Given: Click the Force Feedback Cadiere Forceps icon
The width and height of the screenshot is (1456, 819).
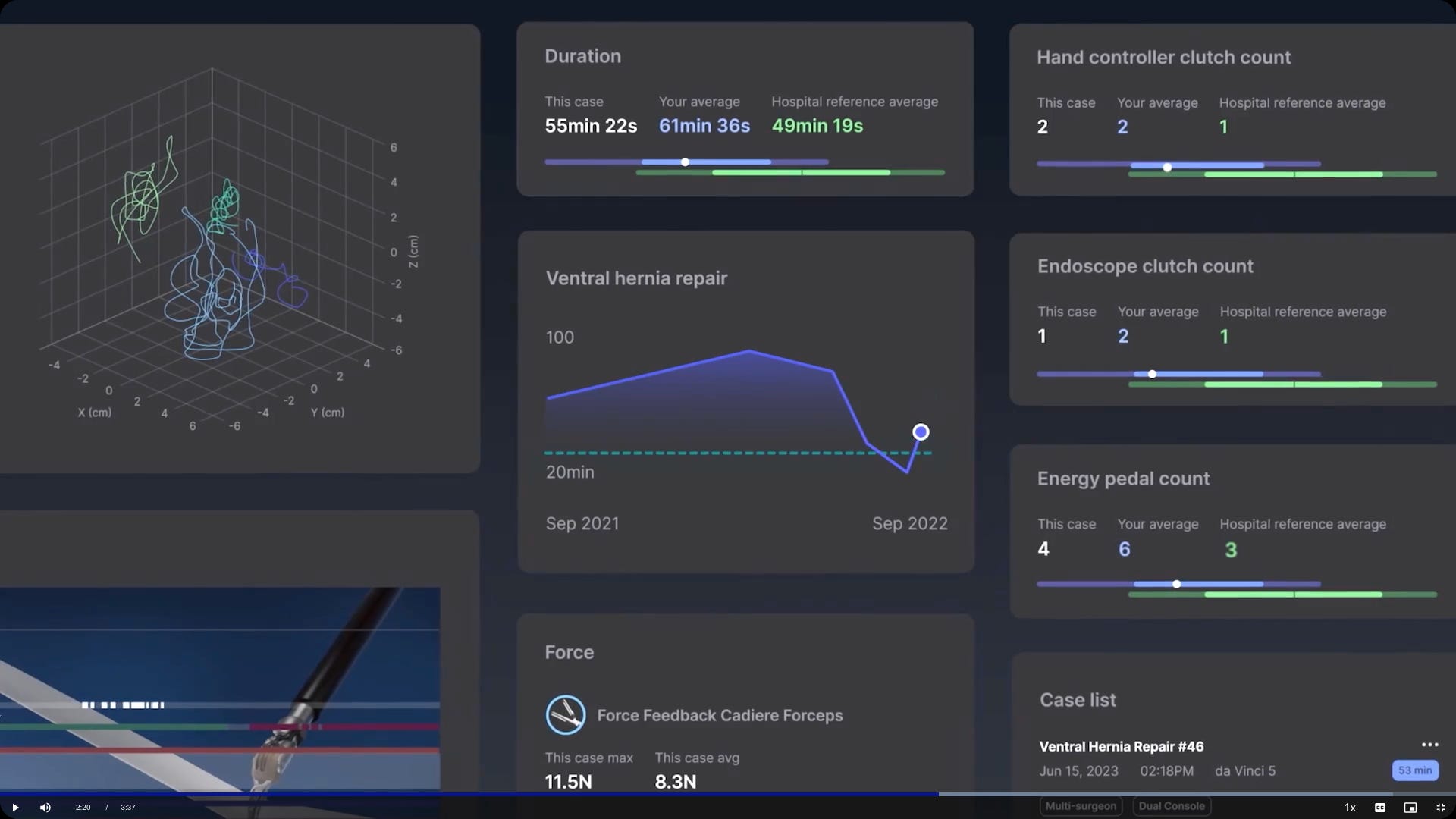Looking at the screenshot, I should 565,715.
